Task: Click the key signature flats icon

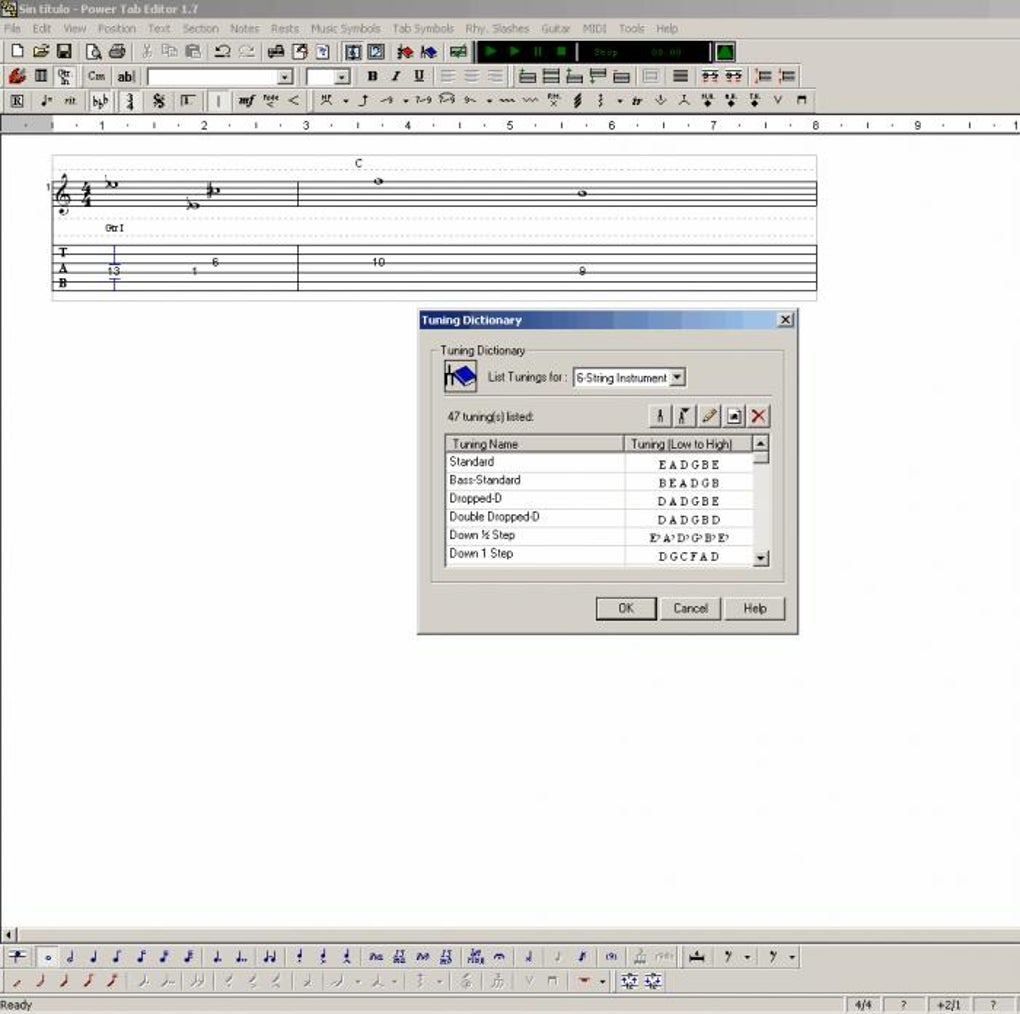Action: 100,100
